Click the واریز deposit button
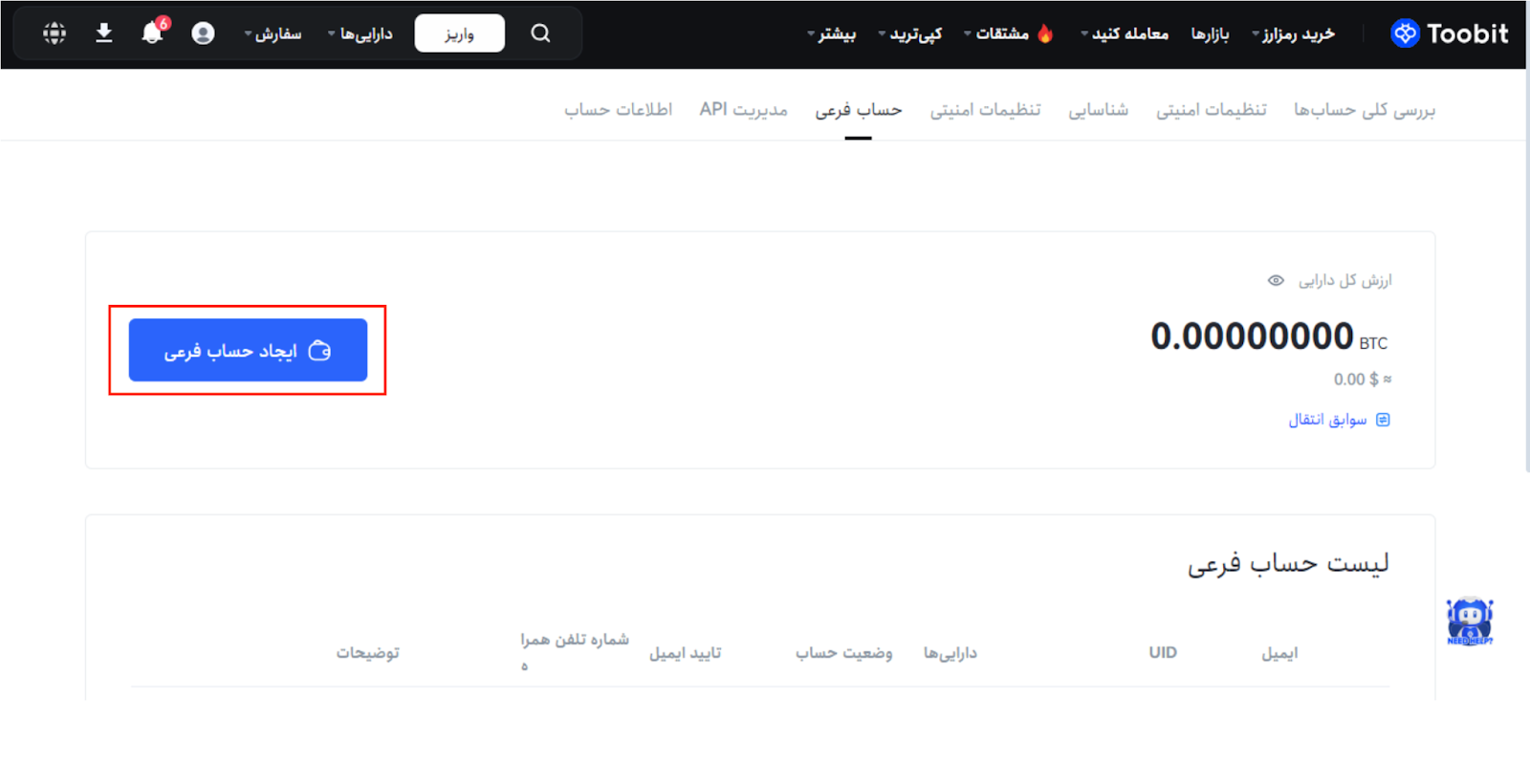Viewport: 1530px width, 784px height. pos(460,33)
